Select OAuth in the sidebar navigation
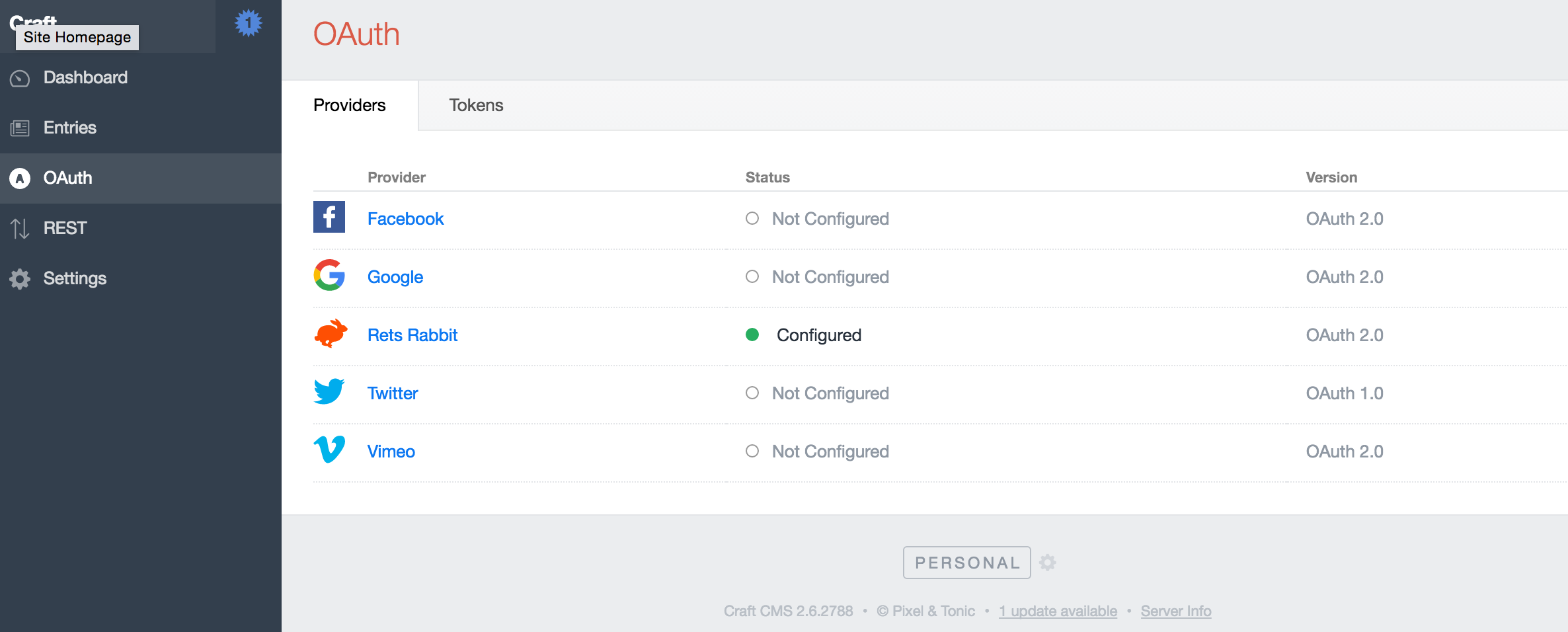The height and width of the screenshot is (632, 1568). (141, 178)
